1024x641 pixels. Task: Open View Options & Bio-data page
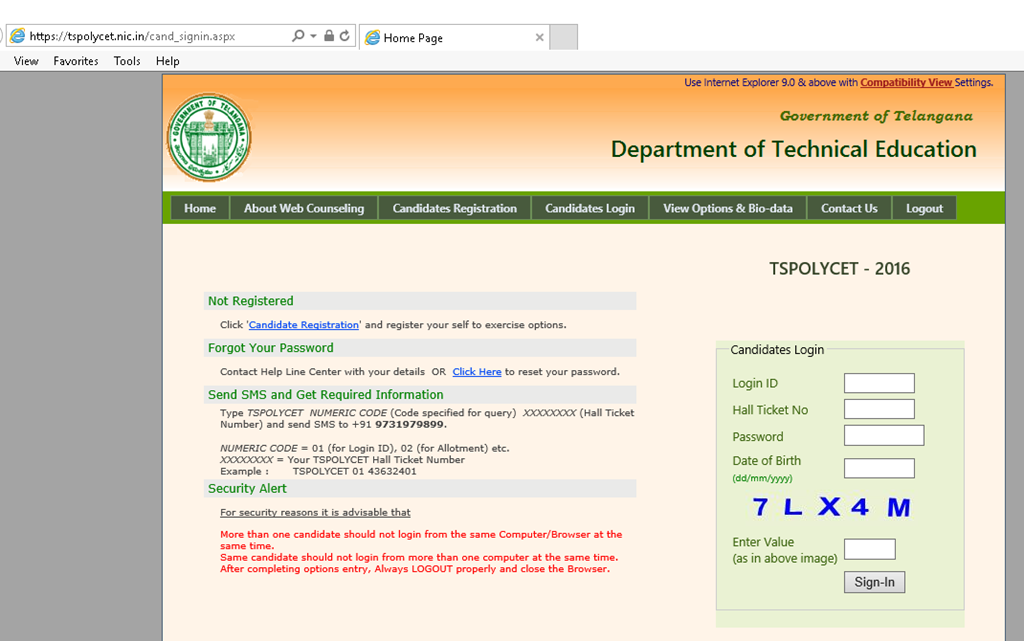(728, 208)
